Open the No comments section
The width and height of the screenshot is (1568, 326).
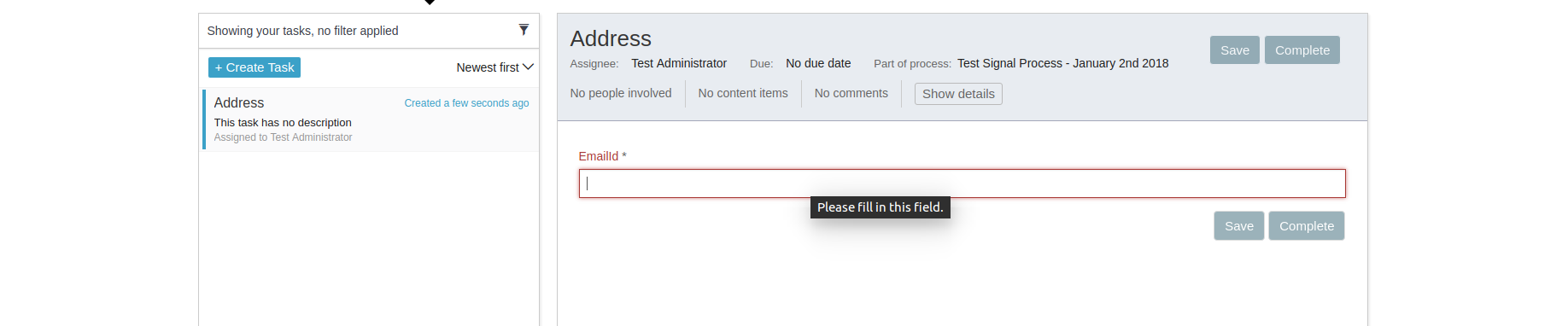pos(851,93)
